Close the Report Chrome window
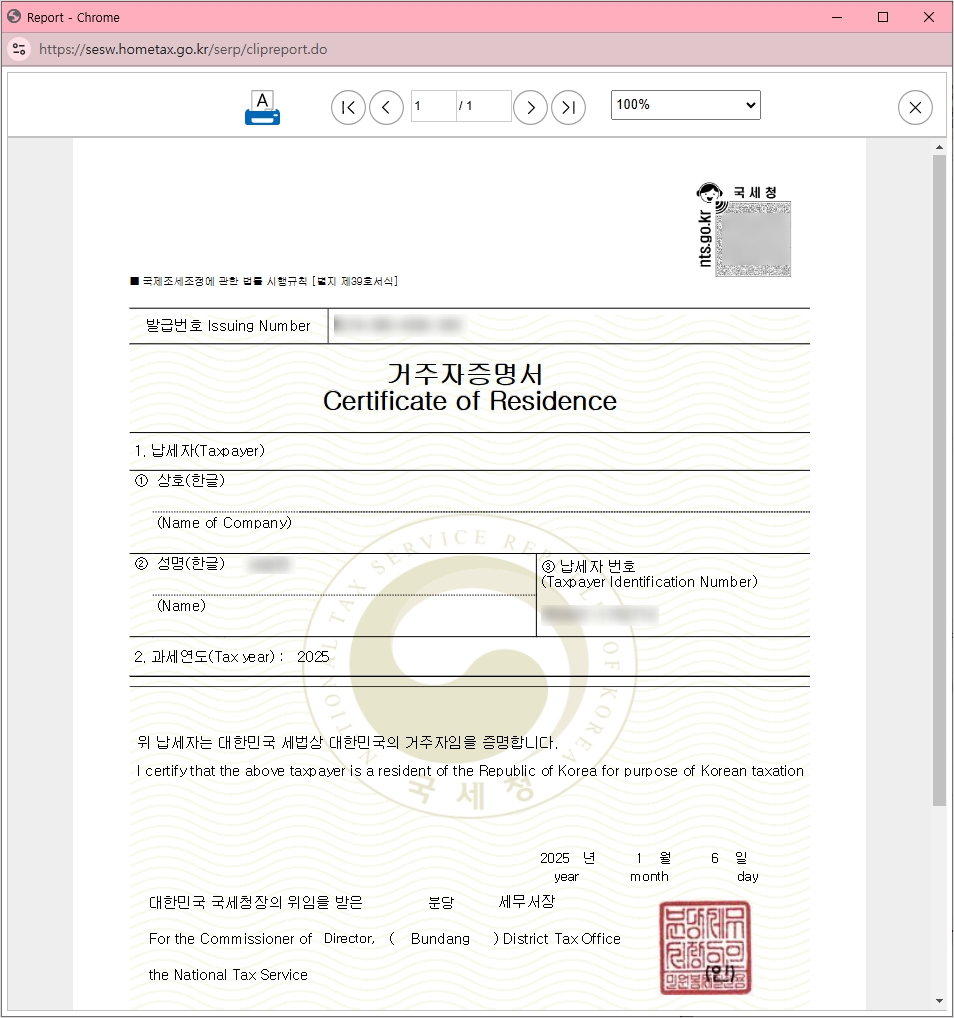954x1018 pixels. (x=929, y=18)
